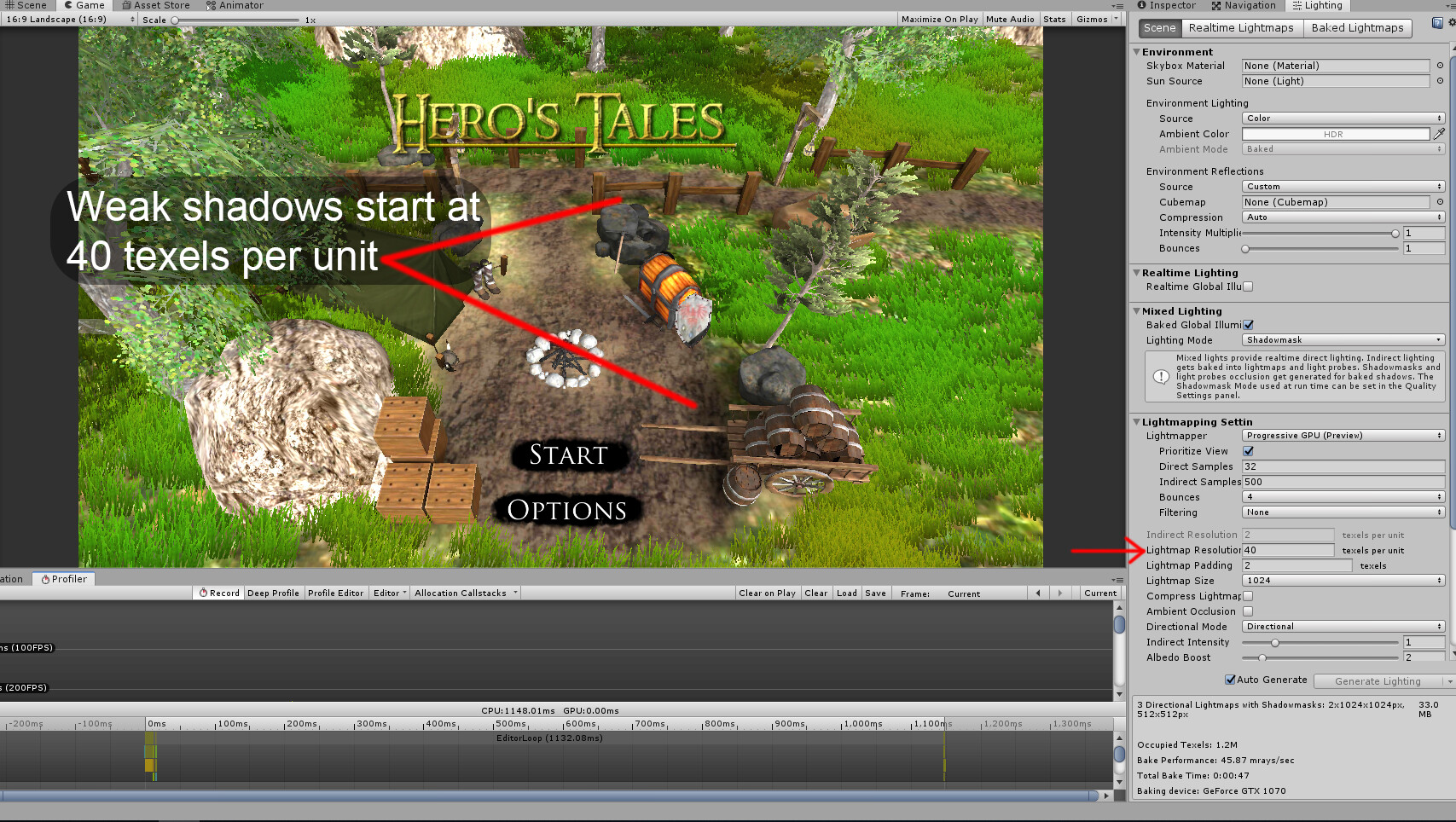
Task: Switch to the Scene view tab
Action: point(26,5)
